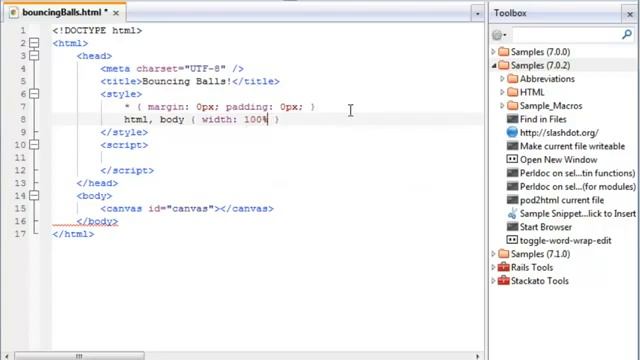Screen dimensions: 640x360
Task: Select the Samples (7.0.2) folder icon
Action: (x=504, y=65)
